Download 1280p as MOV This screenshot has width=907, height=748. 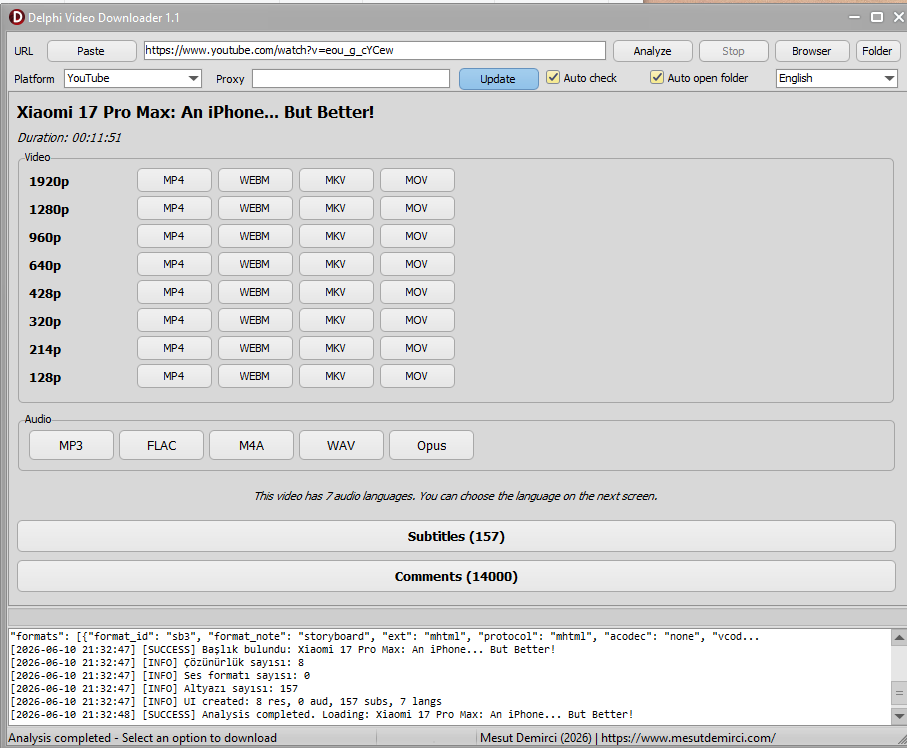417,208
